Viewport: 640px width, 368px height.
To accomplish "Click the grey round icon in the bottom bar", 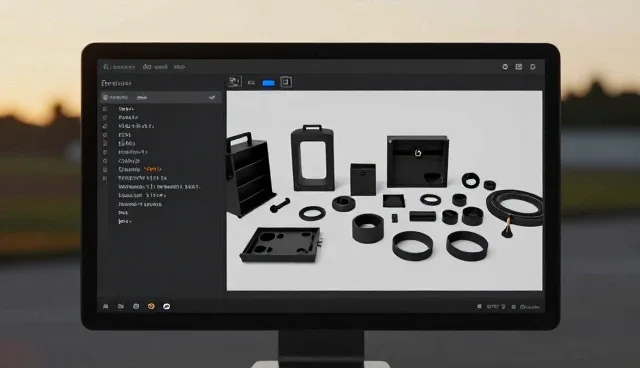I will click(136, 306).
